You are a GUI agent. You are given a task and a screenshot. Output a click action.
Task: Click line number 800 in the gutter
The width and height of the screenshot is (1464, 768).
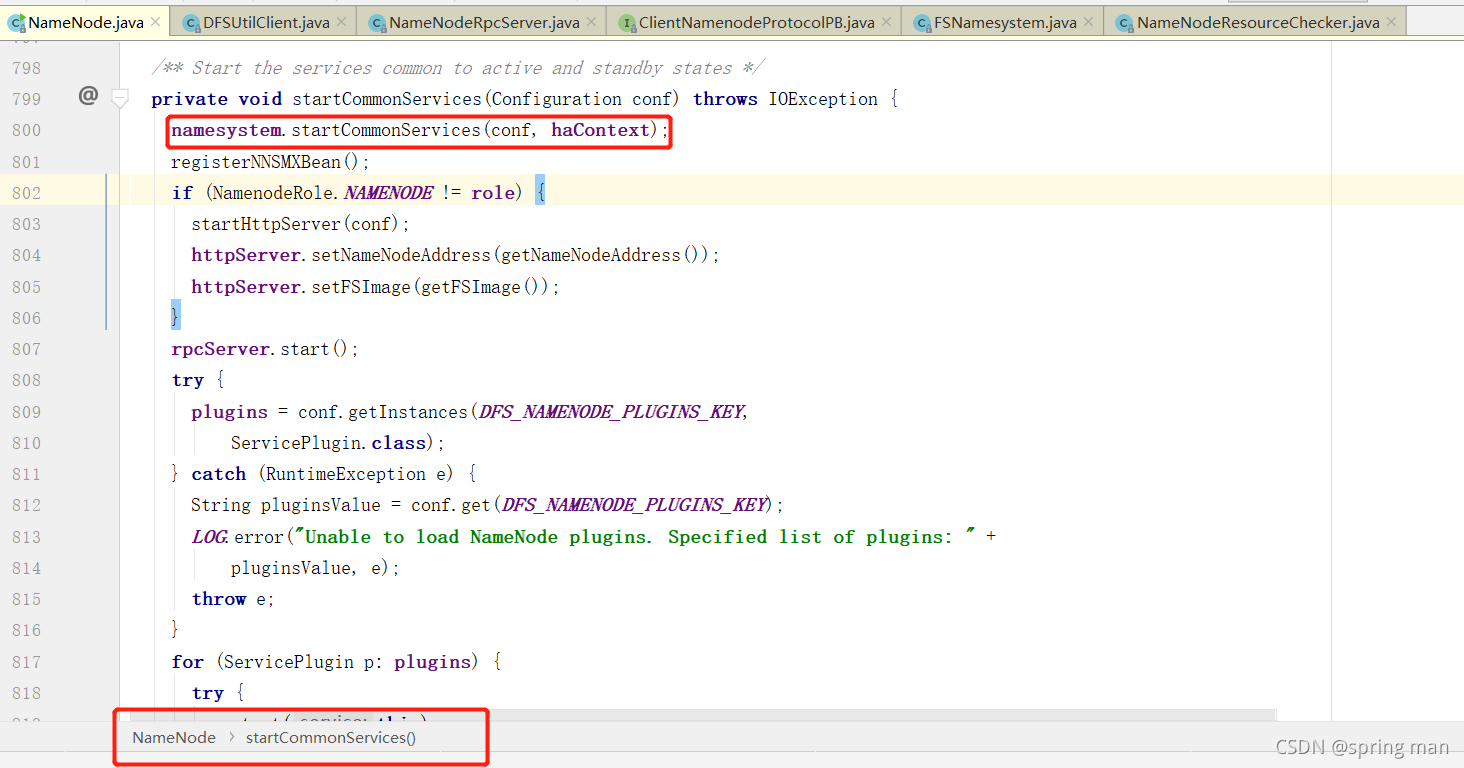click(x=26, y=130)
